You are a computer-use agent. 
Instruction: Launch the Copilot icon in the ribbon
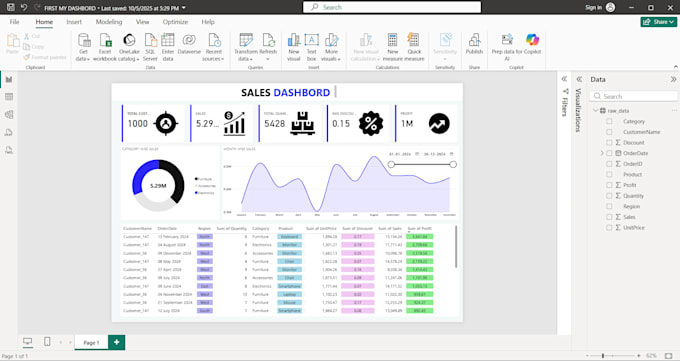pos(533,40)
